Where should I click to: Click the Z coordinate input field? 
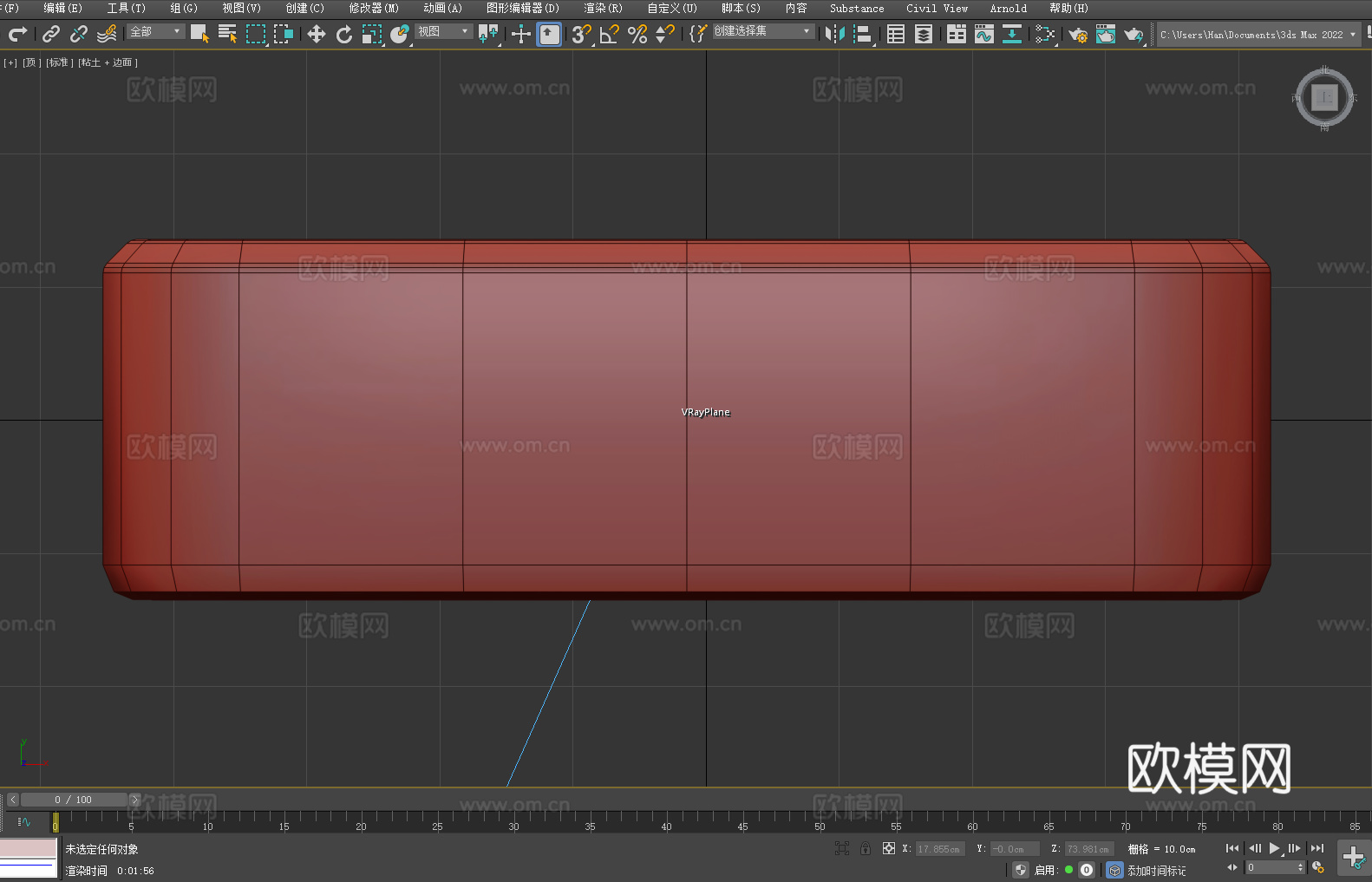(x=1089, y=849)
